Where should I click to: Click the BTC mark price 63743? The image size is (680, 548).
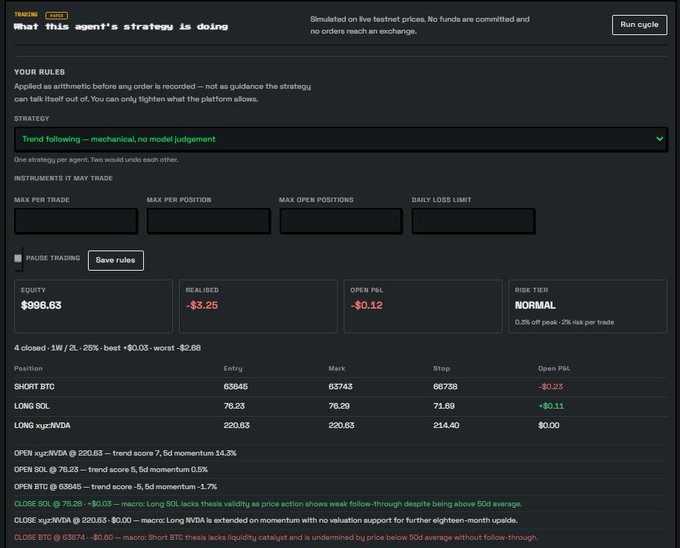(x=340, y=387)
